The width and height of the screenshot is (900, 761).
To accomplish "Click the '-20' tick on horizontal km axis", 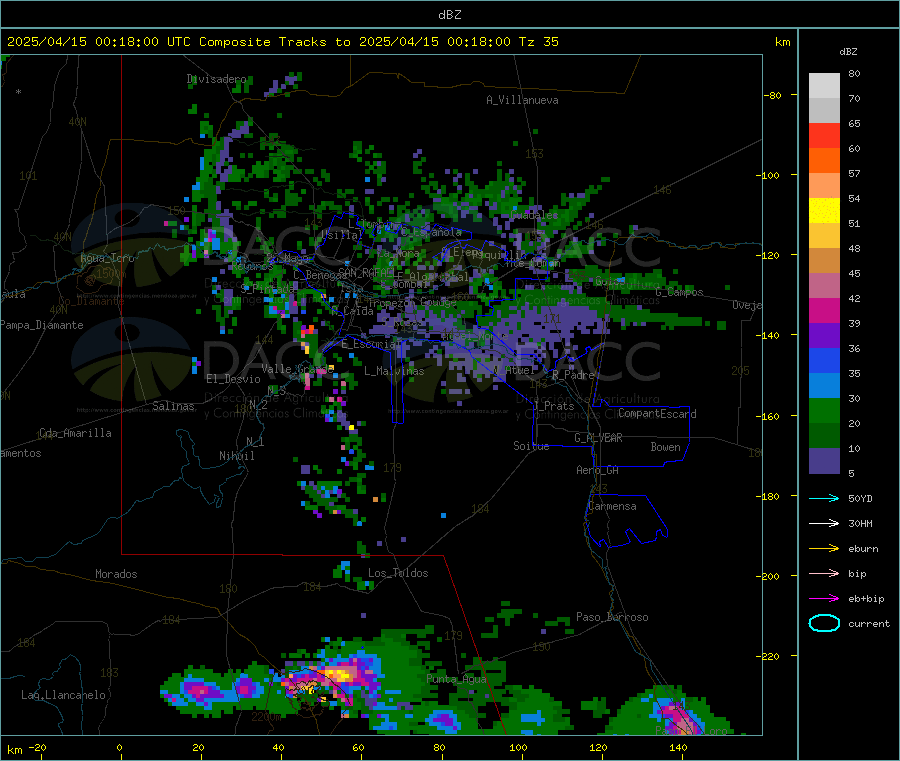I will (37, 747).
